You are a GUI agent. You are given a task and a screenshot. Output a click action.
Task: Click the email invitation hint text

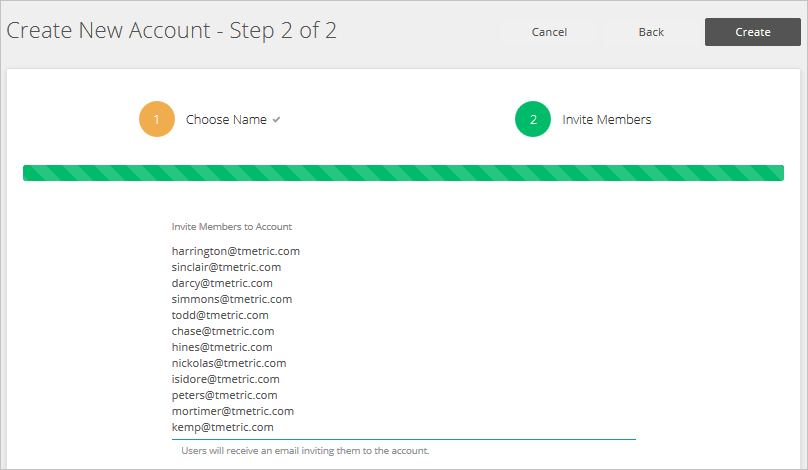305,450
